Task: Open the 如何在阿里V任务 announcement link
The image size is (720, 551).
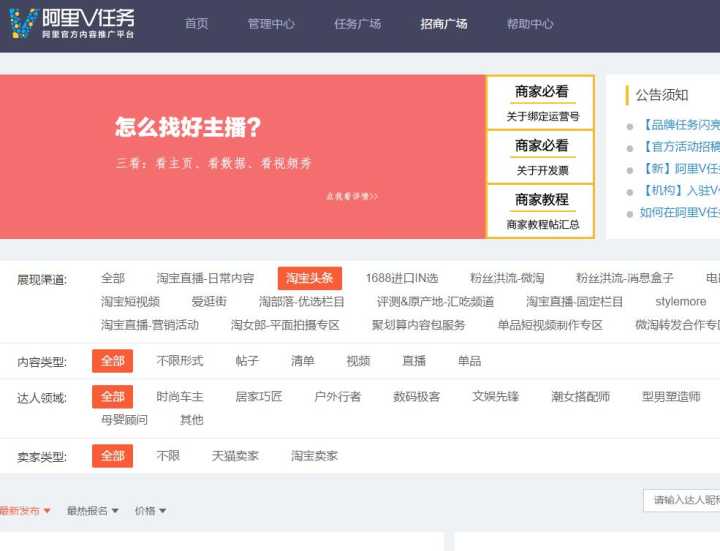Action: point(680,212)
